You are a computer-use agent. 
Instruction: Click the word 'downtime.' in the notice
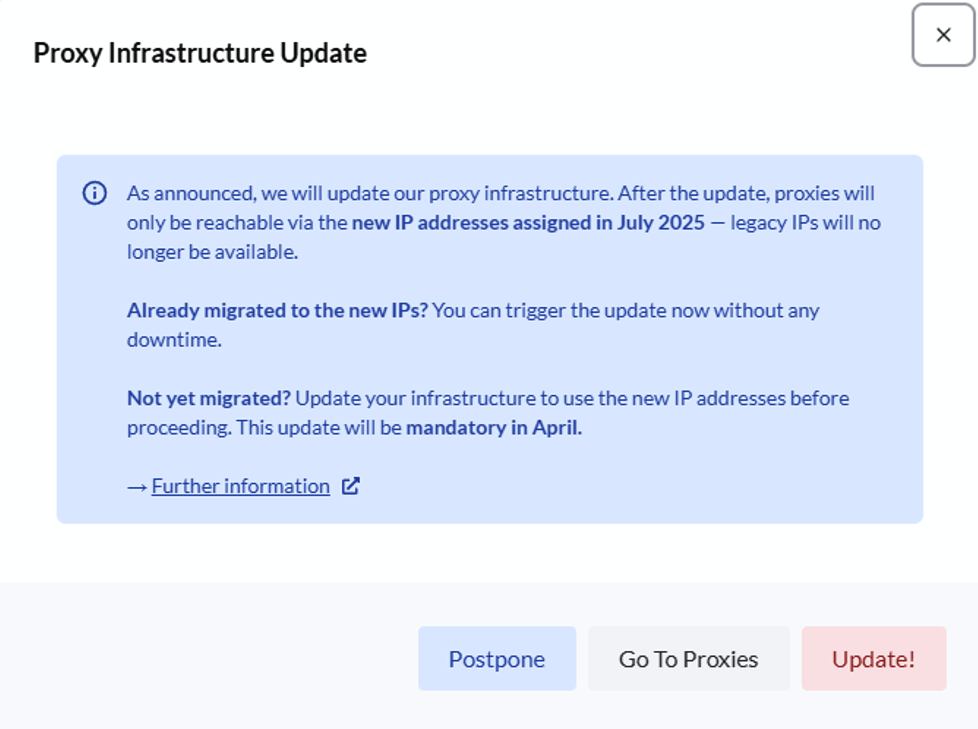173,340
